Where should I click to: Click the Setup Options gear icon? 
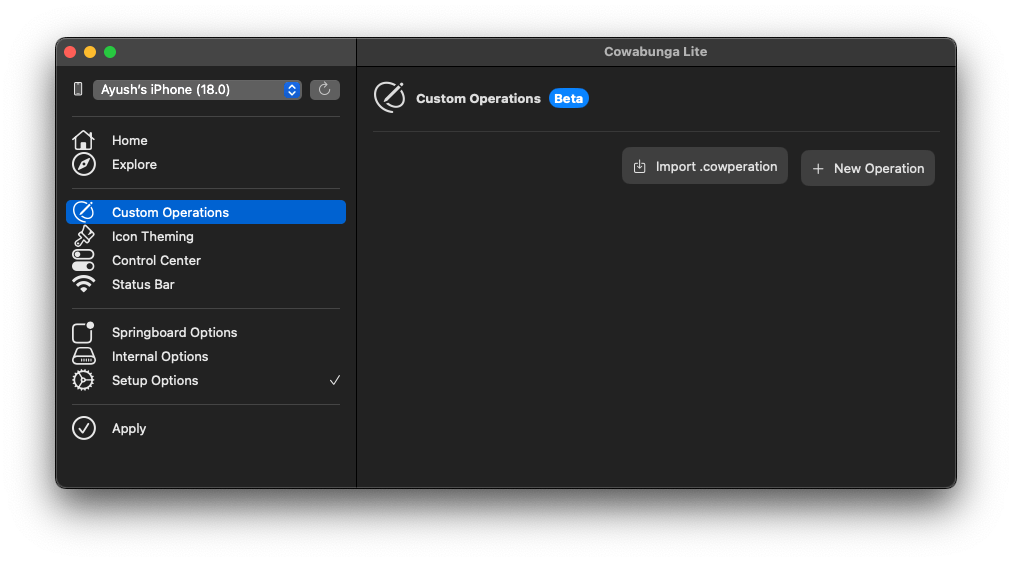pos(83,380)
